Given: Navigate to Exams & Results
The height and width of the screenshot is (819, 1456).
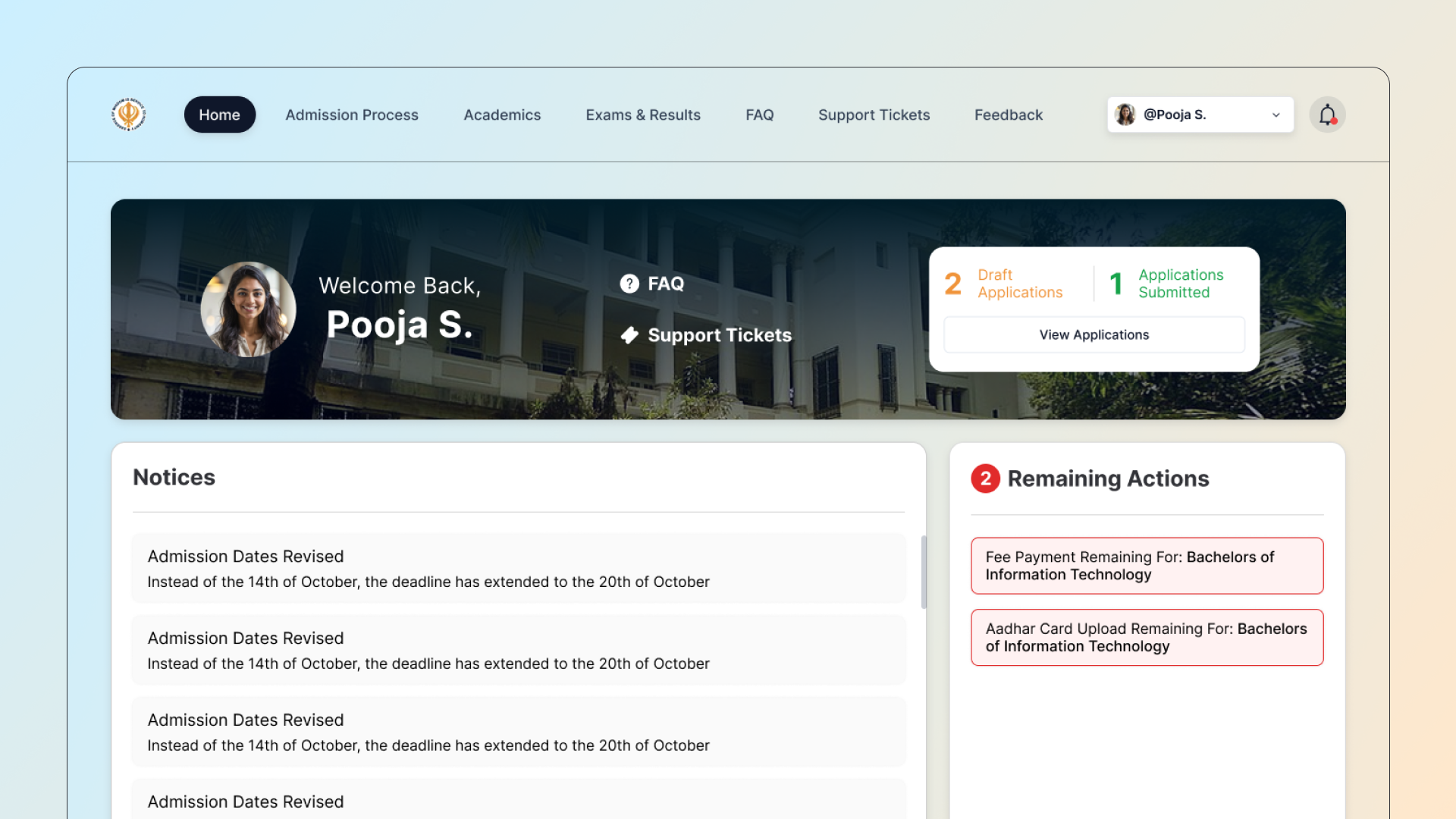Looking at the screenshot, I should 643,115.
